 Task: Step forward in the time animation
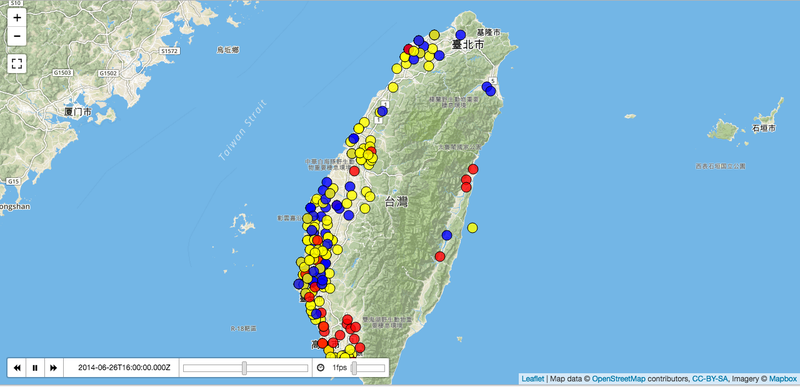click(53, 368)
